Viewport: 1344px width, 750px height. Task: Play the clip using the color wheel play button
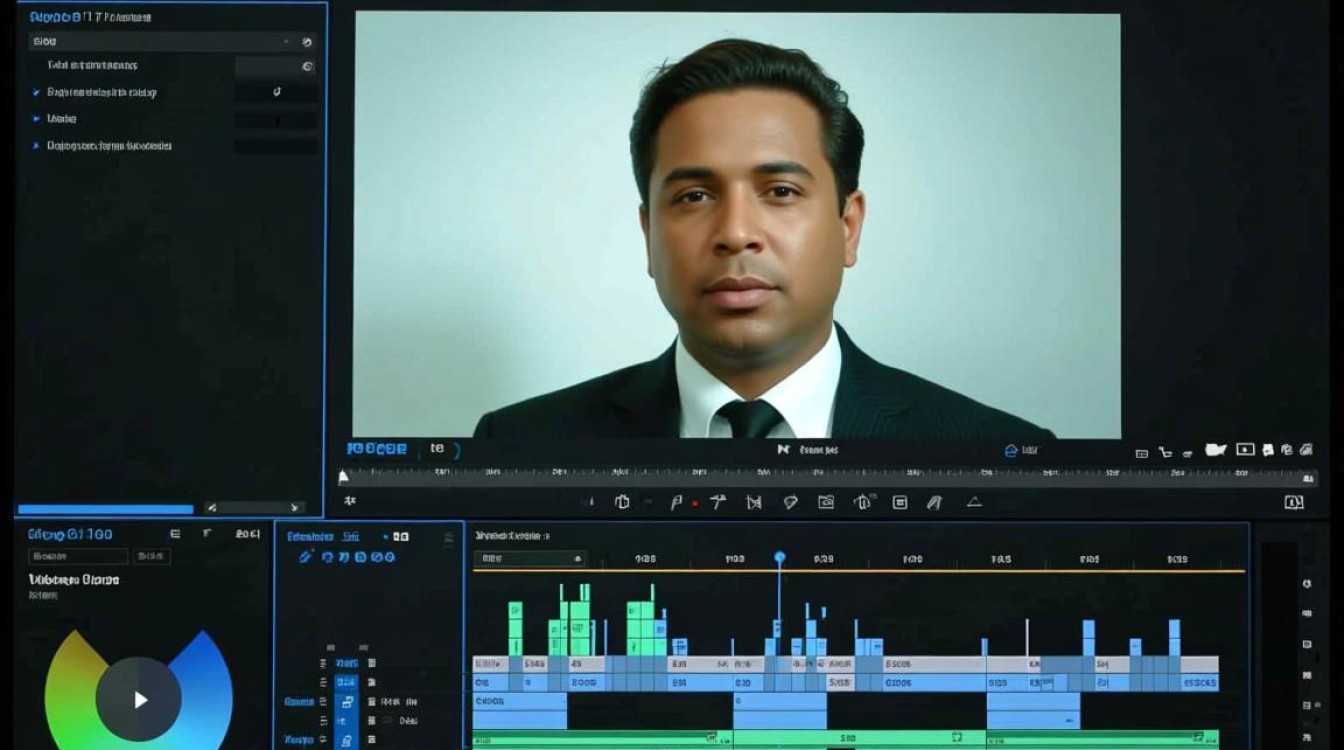(x=139, y=700)
